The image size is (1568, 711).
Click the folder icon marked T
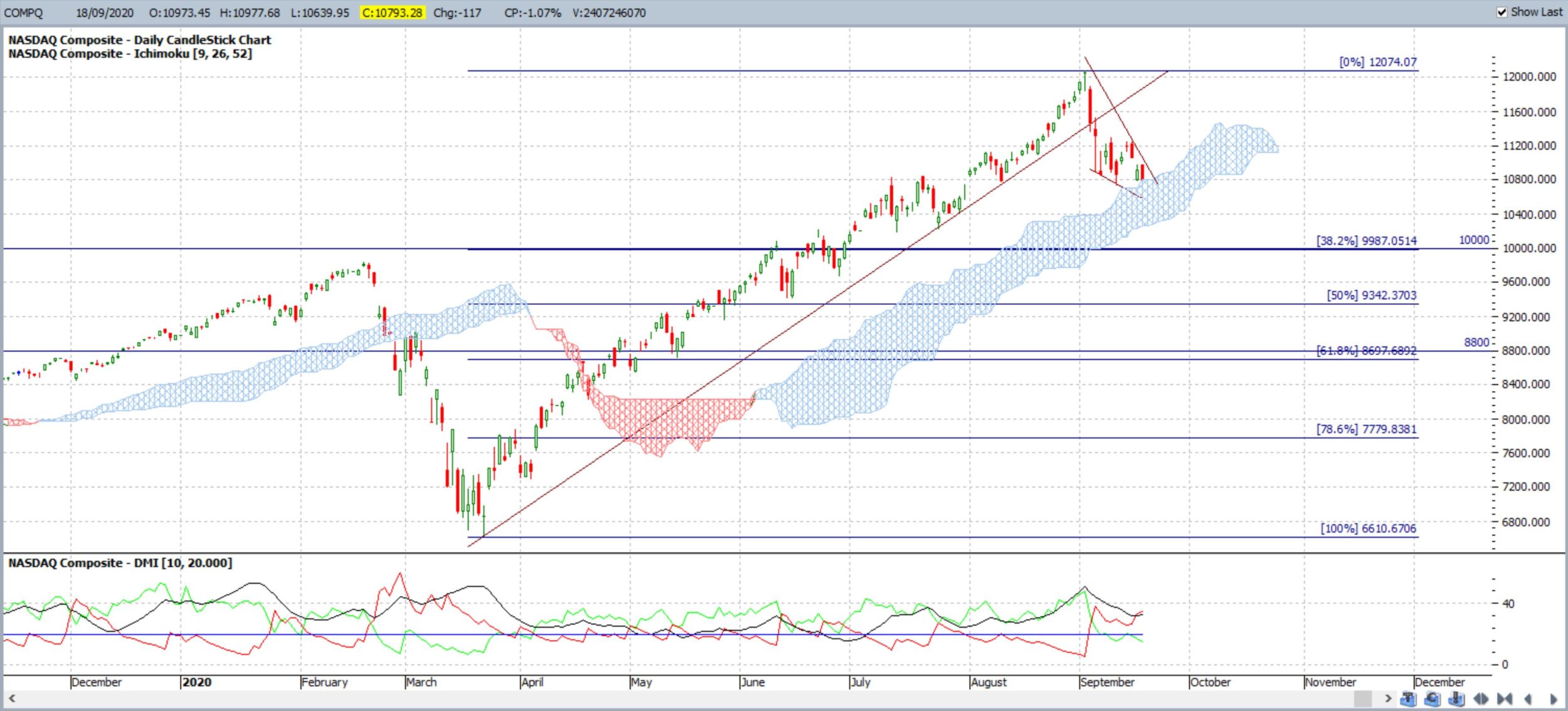(x=1408, y=698)
